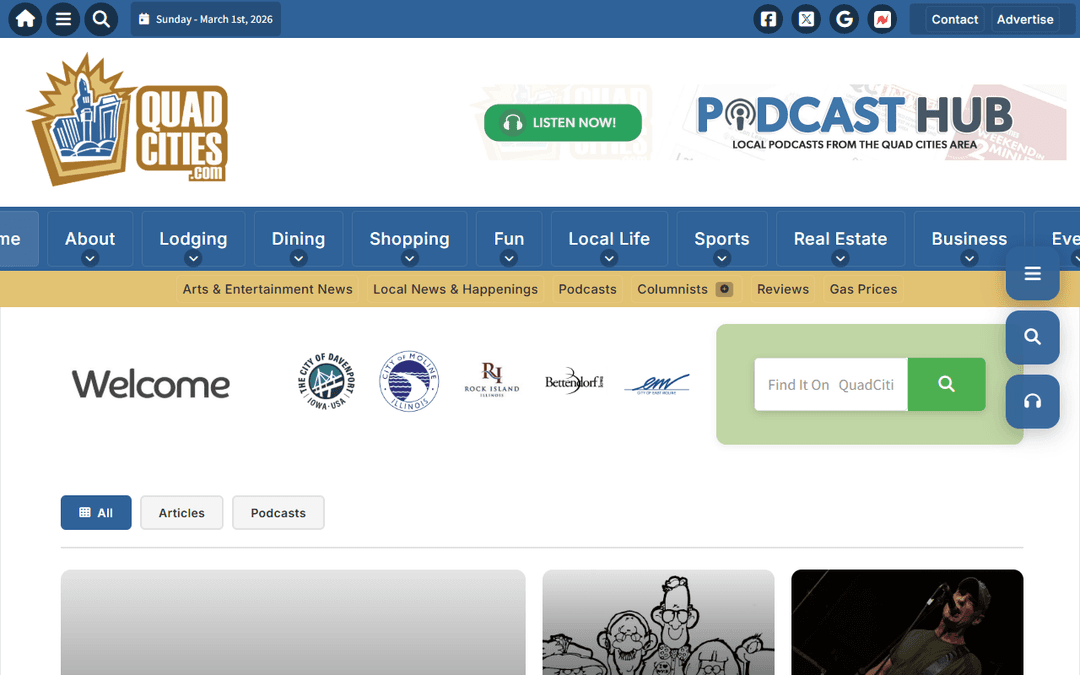Open the Business menu
The height and width of the screenshot is (675, 1080).
pos(969,239)
